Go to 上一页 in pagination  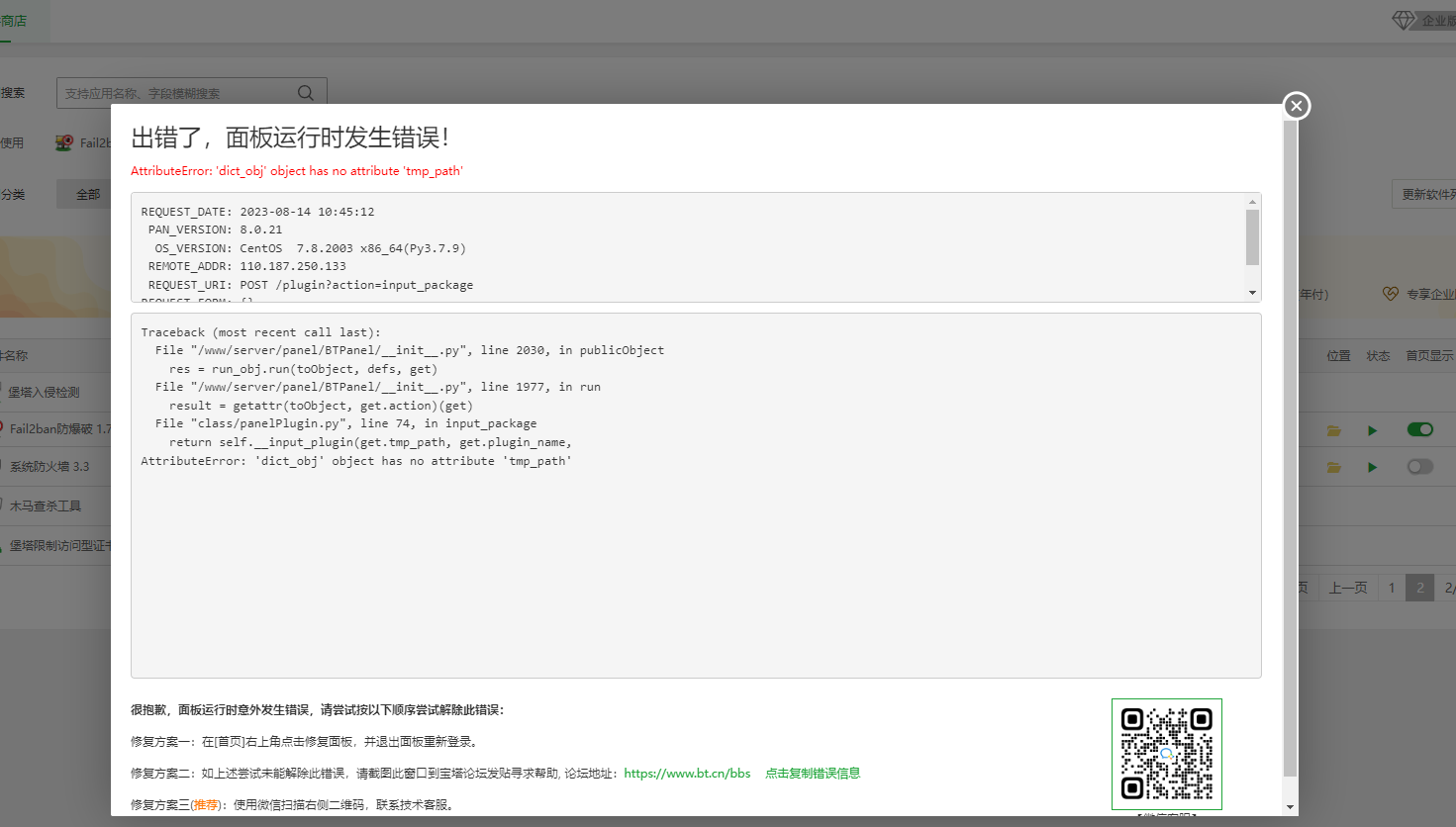tap(1348, 588)
